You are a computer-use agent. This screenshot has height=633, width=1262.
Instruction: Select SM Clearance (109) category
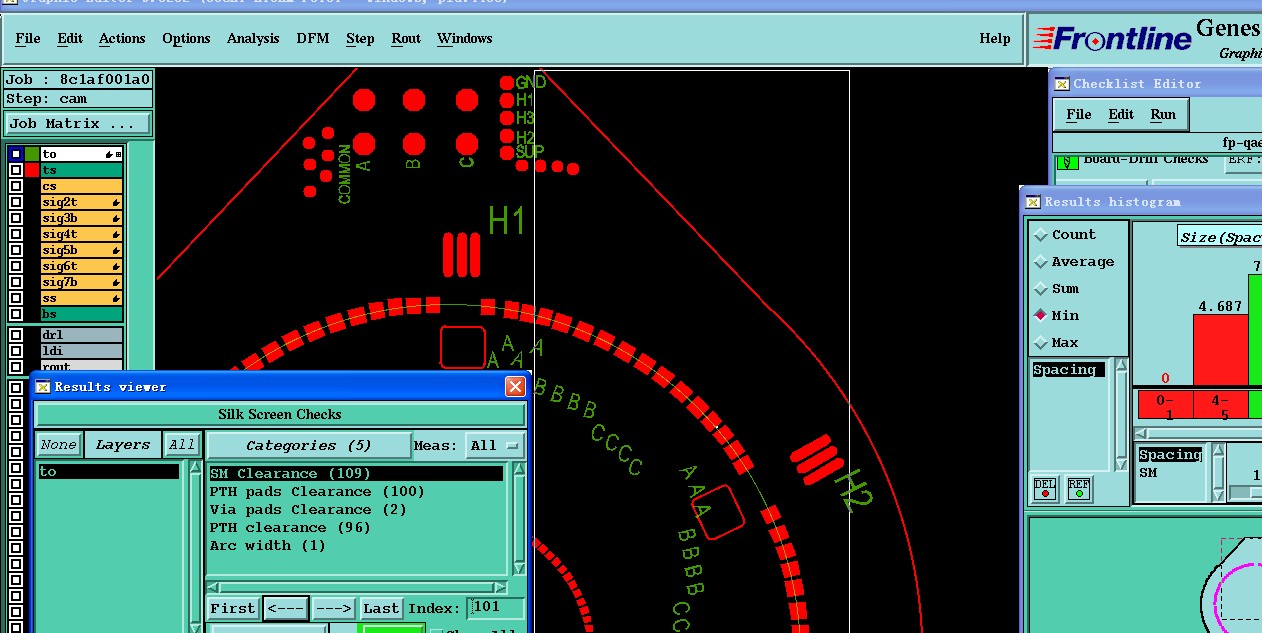[x=355, y=474]
